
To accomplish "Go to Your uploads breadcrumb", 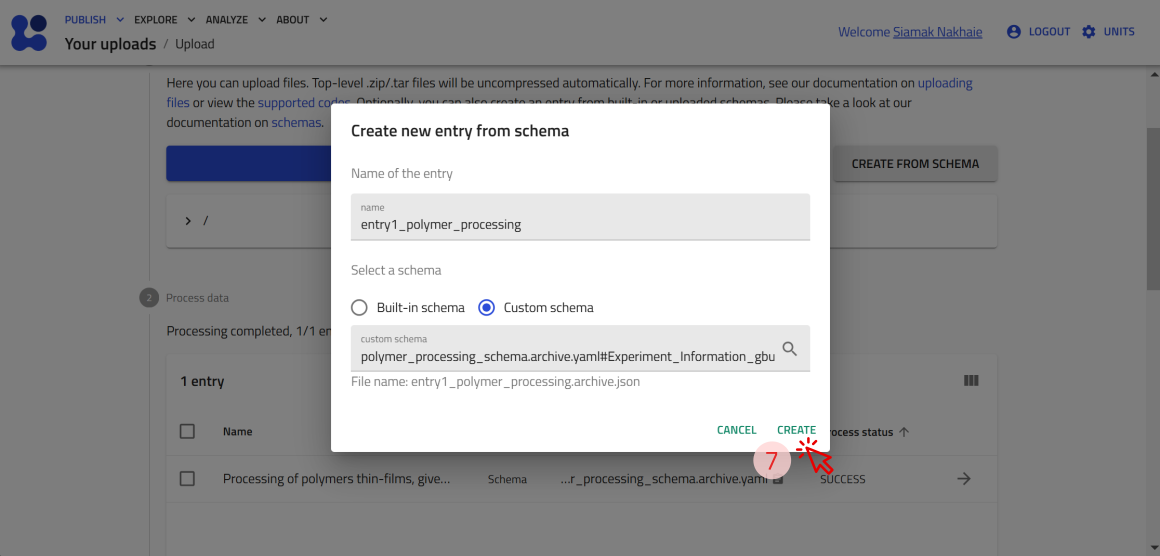I will [110, 44].
